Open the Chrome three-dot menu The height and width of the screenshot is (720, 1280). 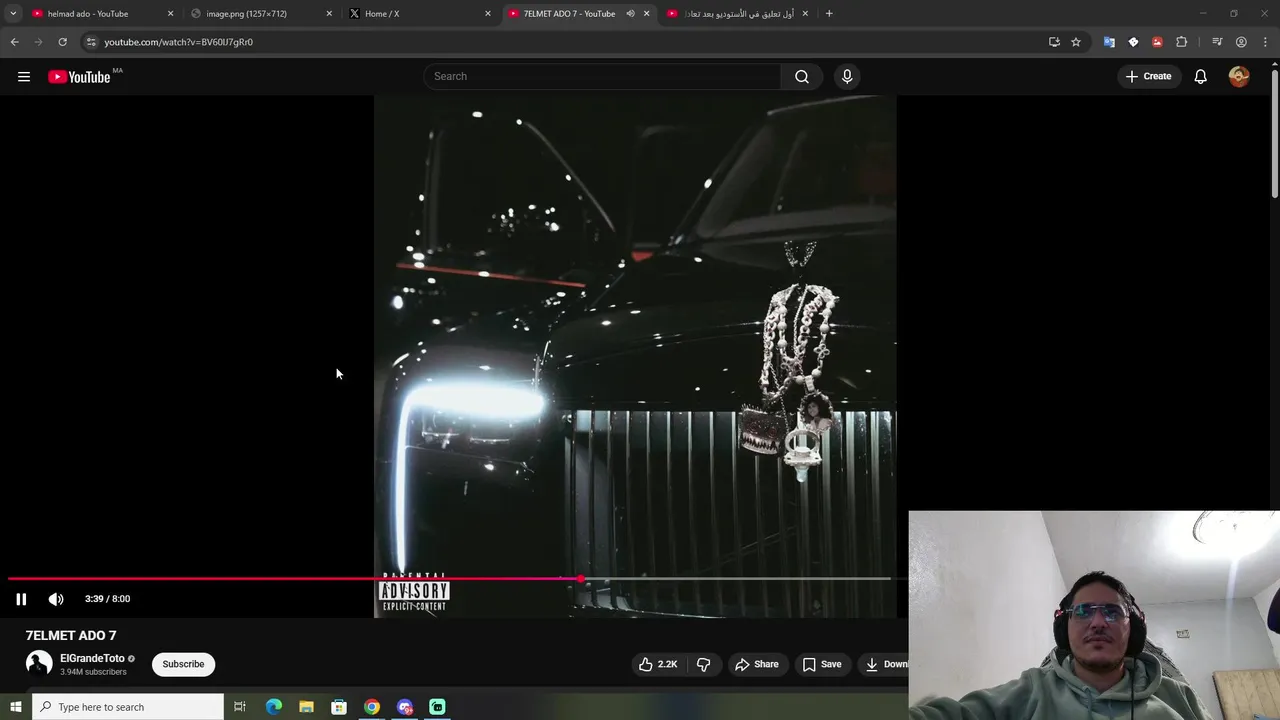click(x=1266, y=42)
